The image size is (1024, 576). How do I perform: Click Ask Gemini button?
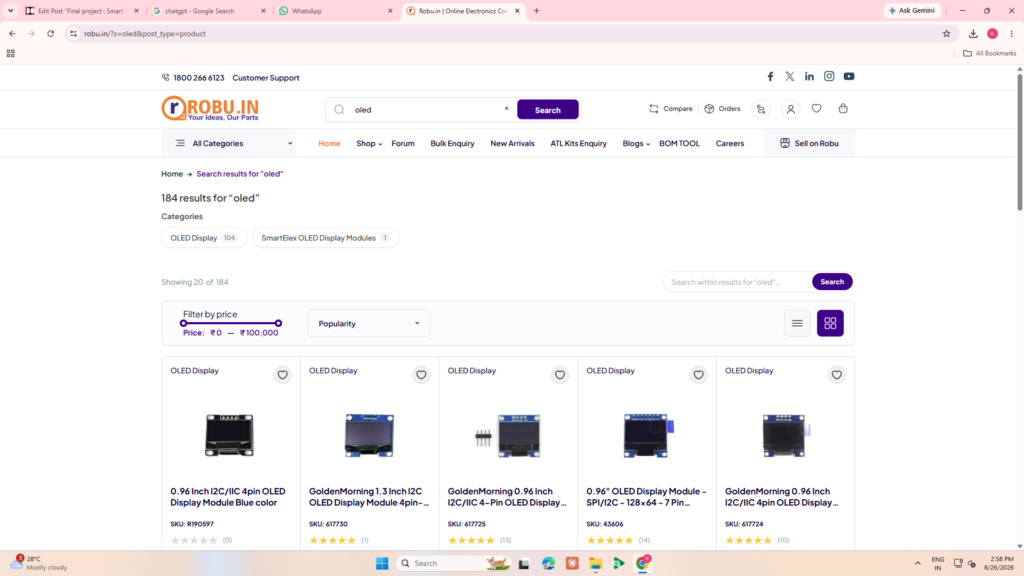point(912,10)
